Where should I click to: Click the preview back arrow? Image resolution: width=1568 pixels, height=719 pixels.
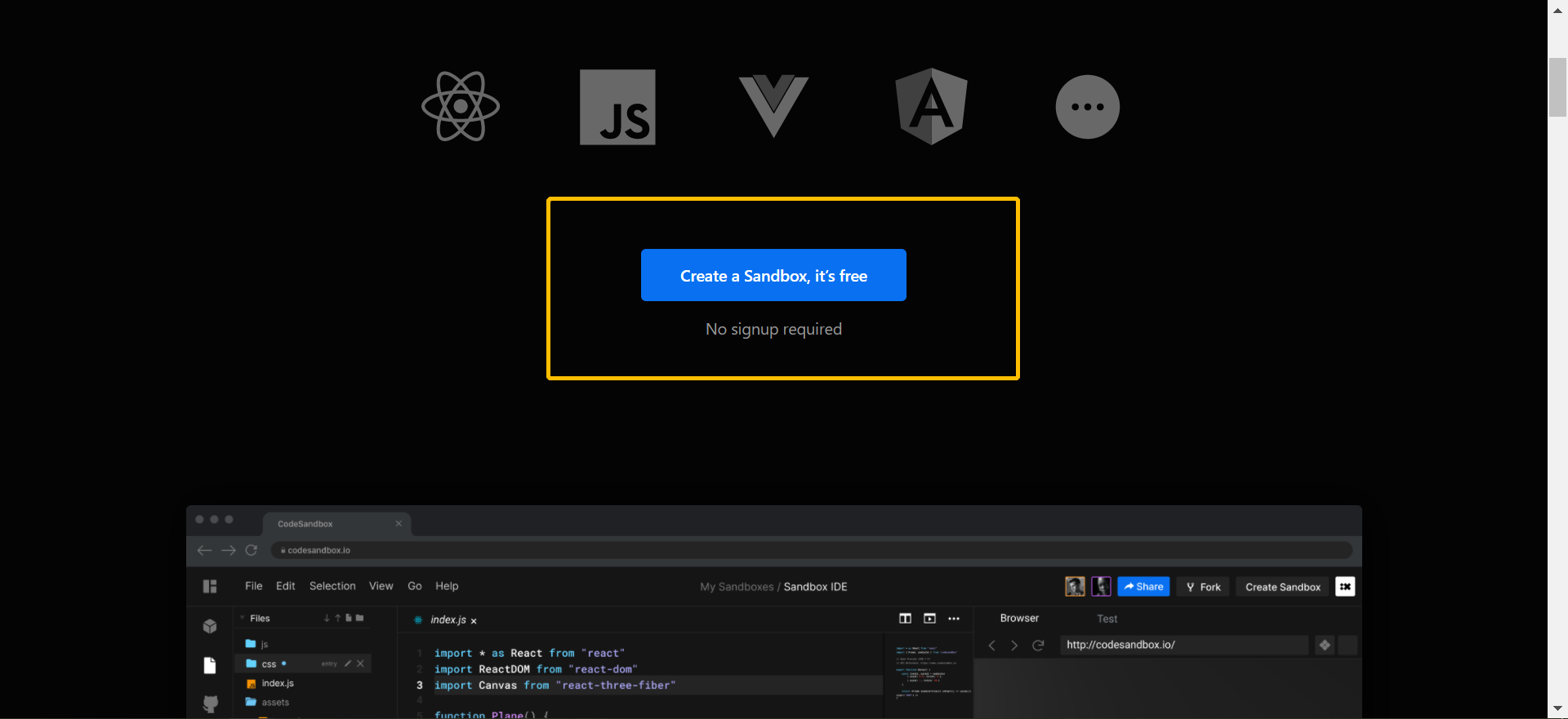(x=991, y=645)
